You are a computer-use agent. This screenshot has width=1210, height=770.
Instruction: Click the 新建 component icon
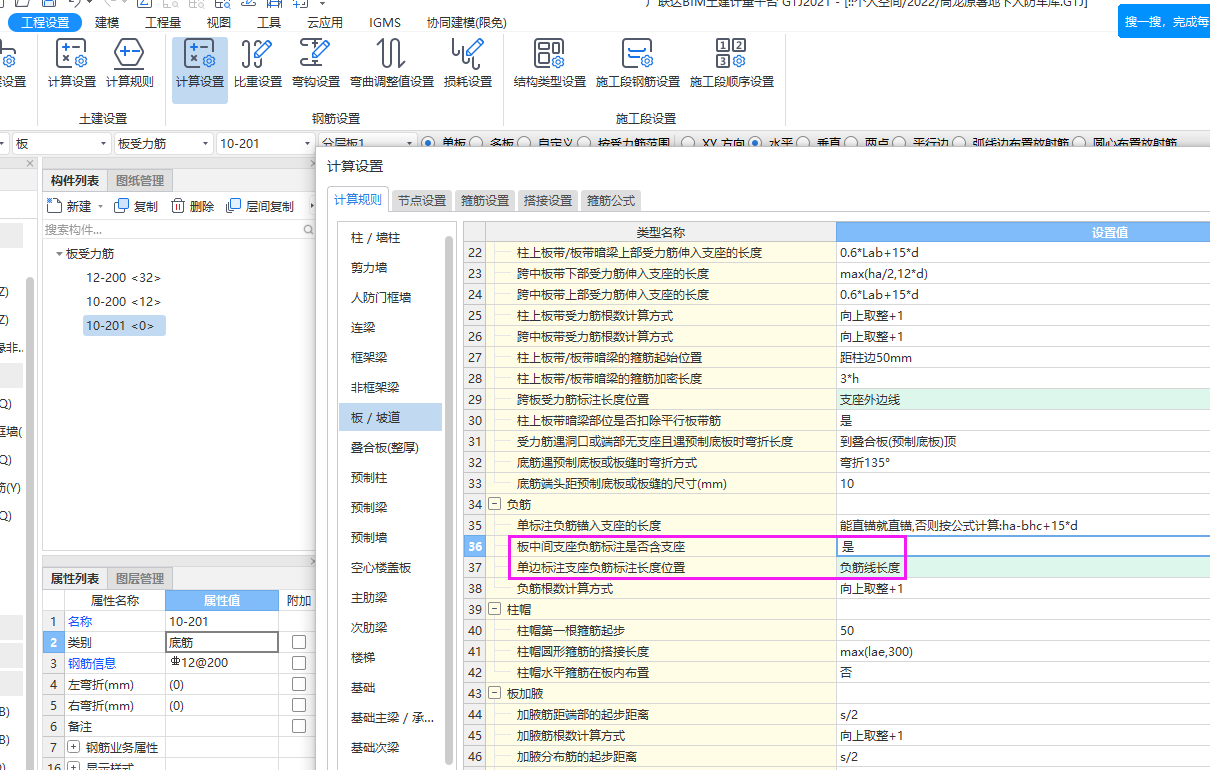coord(54,206)
